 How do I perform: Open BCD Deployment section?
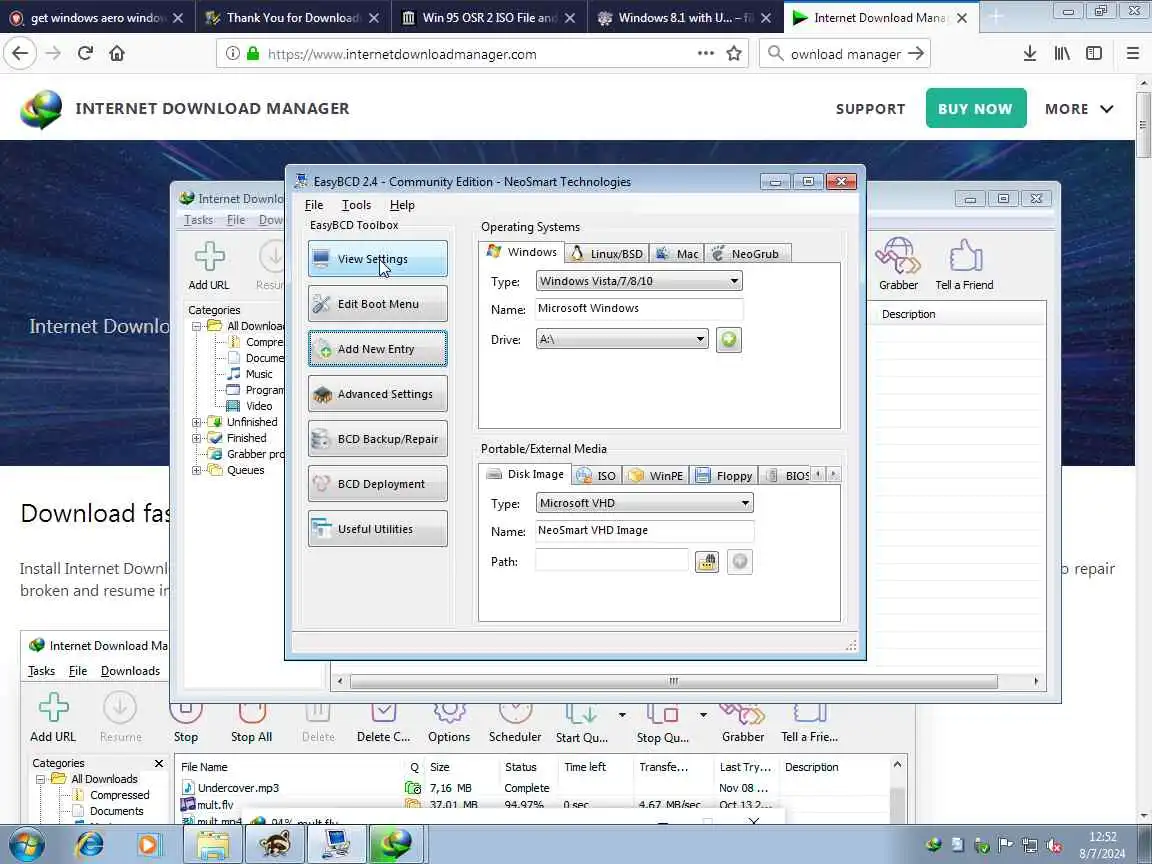point(378,483)
